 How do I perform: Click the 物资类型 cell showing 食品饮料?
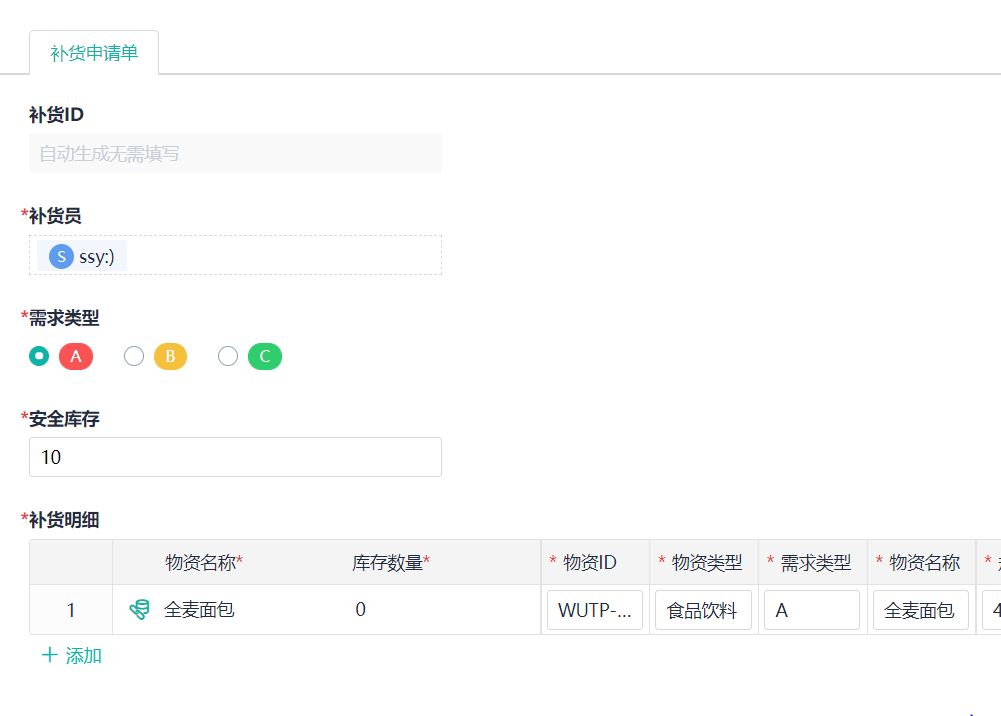703,610
